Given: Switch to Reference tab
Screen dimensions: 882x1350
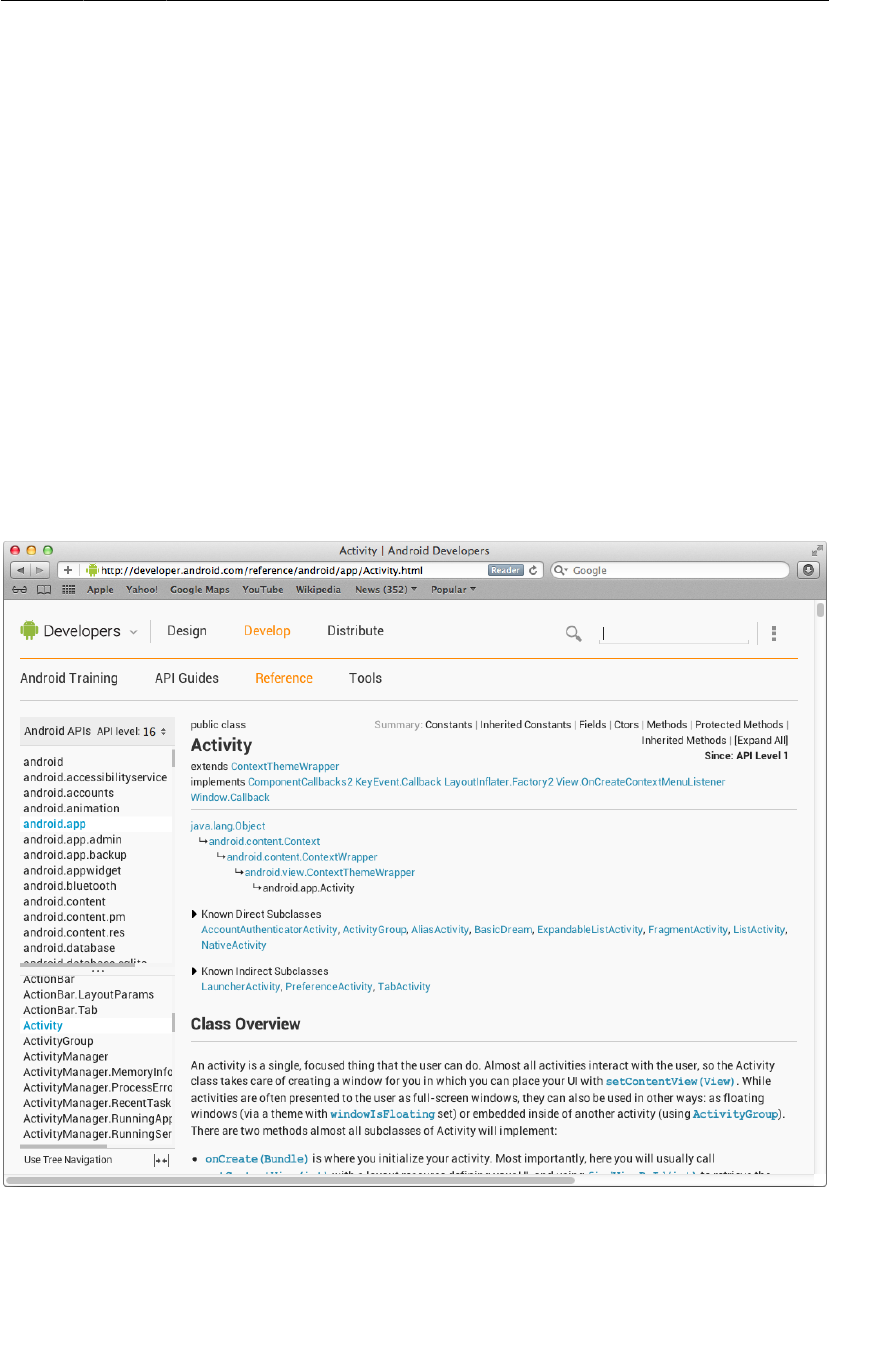Looking at the screenshot, I should pyautogui.click(x=284, y=678).
